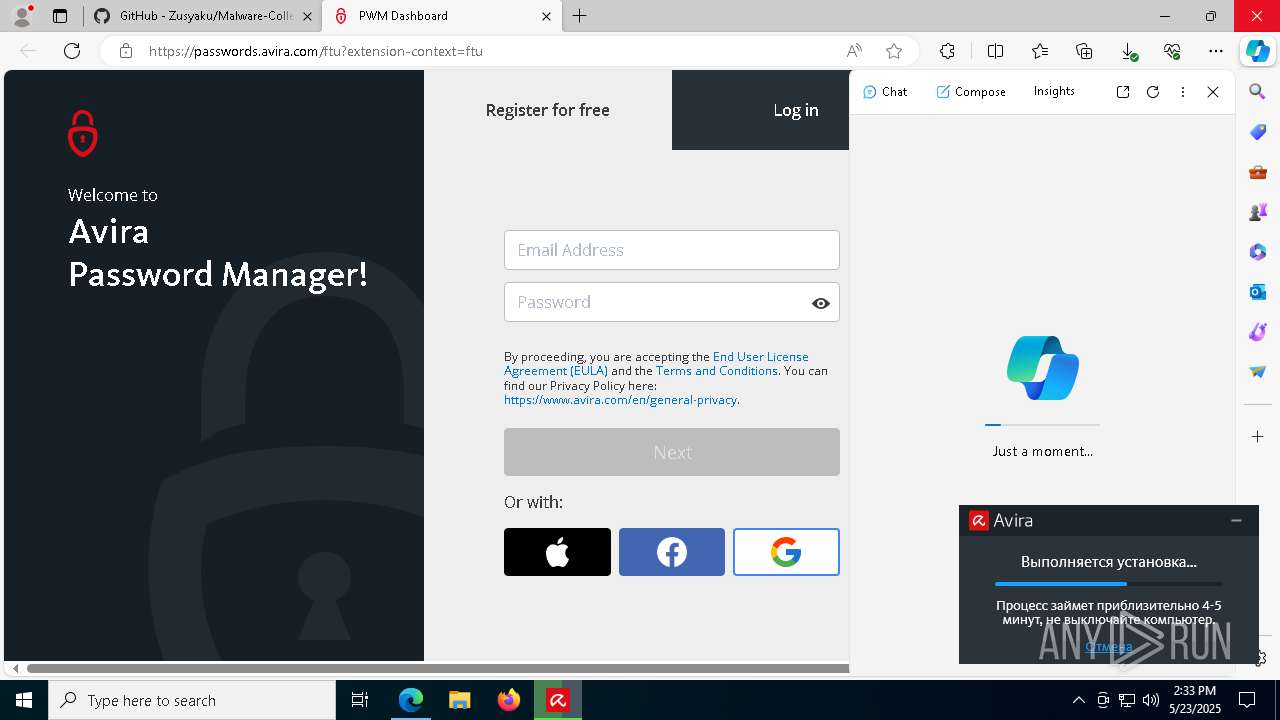The image size is (1280, 720).
Task: Open Edge sidebar Games chess icon
Action: tap(1258, 212)
